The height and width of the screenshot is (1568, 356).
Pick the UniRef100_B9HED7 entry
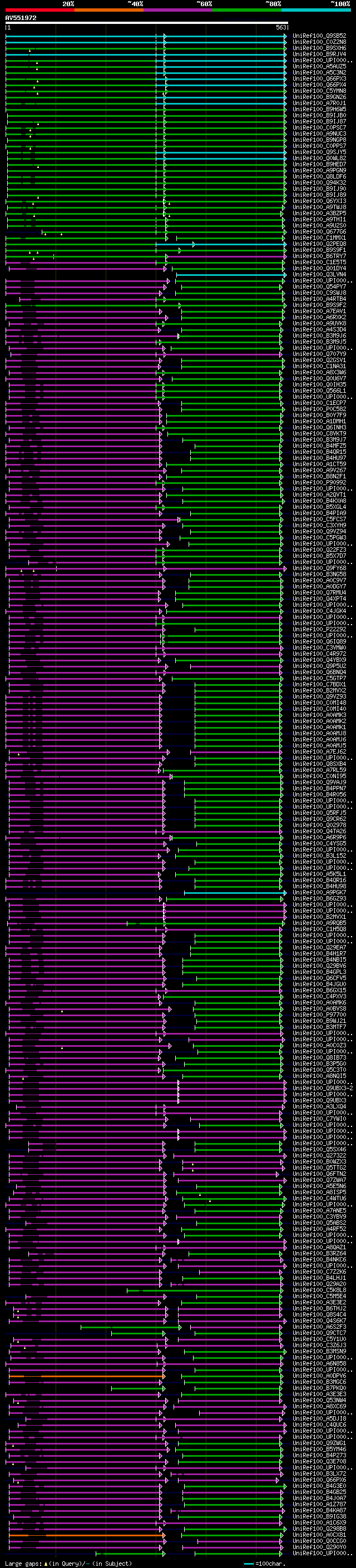(x=319, y=164)
